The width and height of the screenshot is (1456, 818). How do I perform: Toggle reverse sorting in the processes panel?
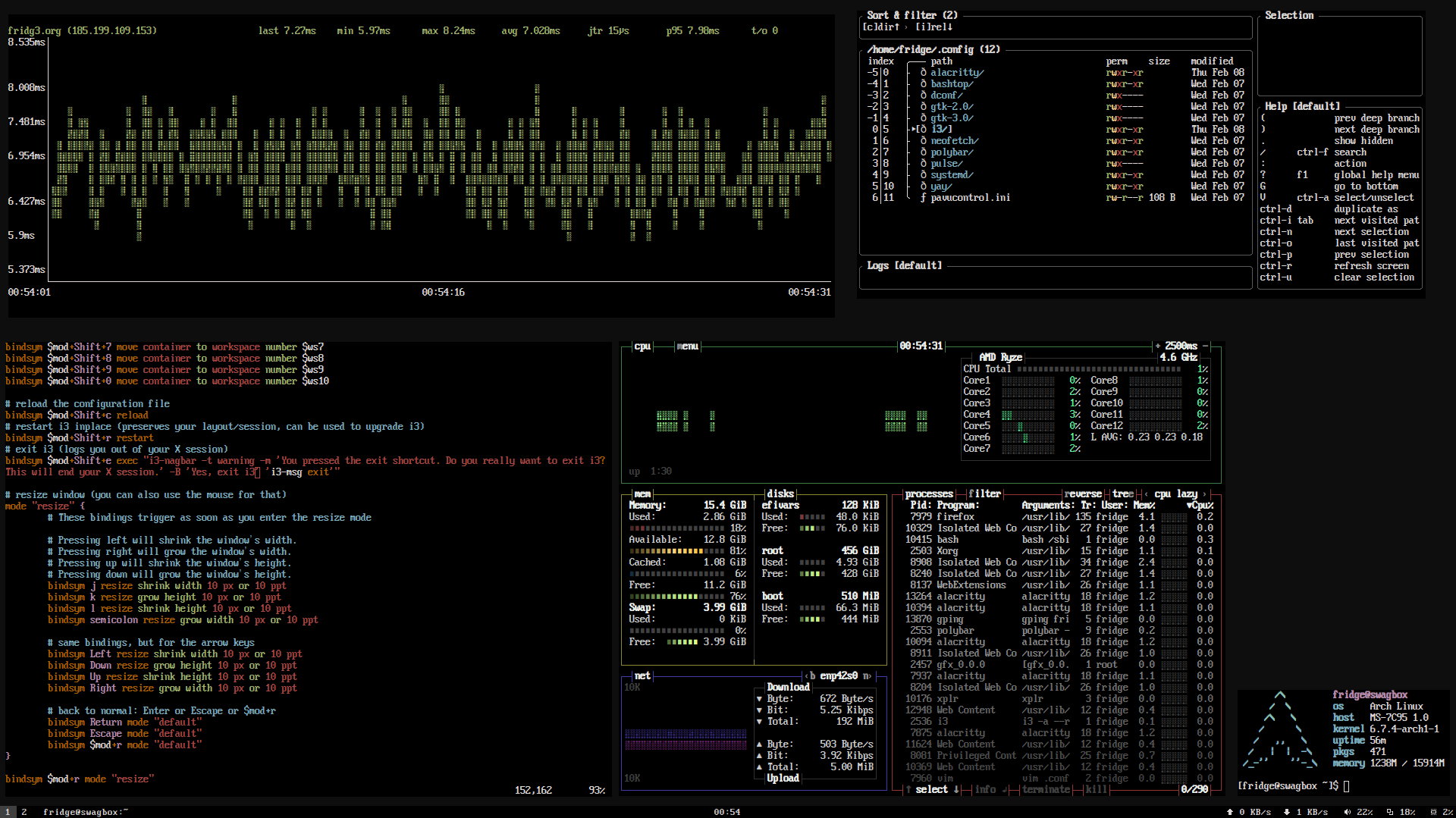(1083, 494)
